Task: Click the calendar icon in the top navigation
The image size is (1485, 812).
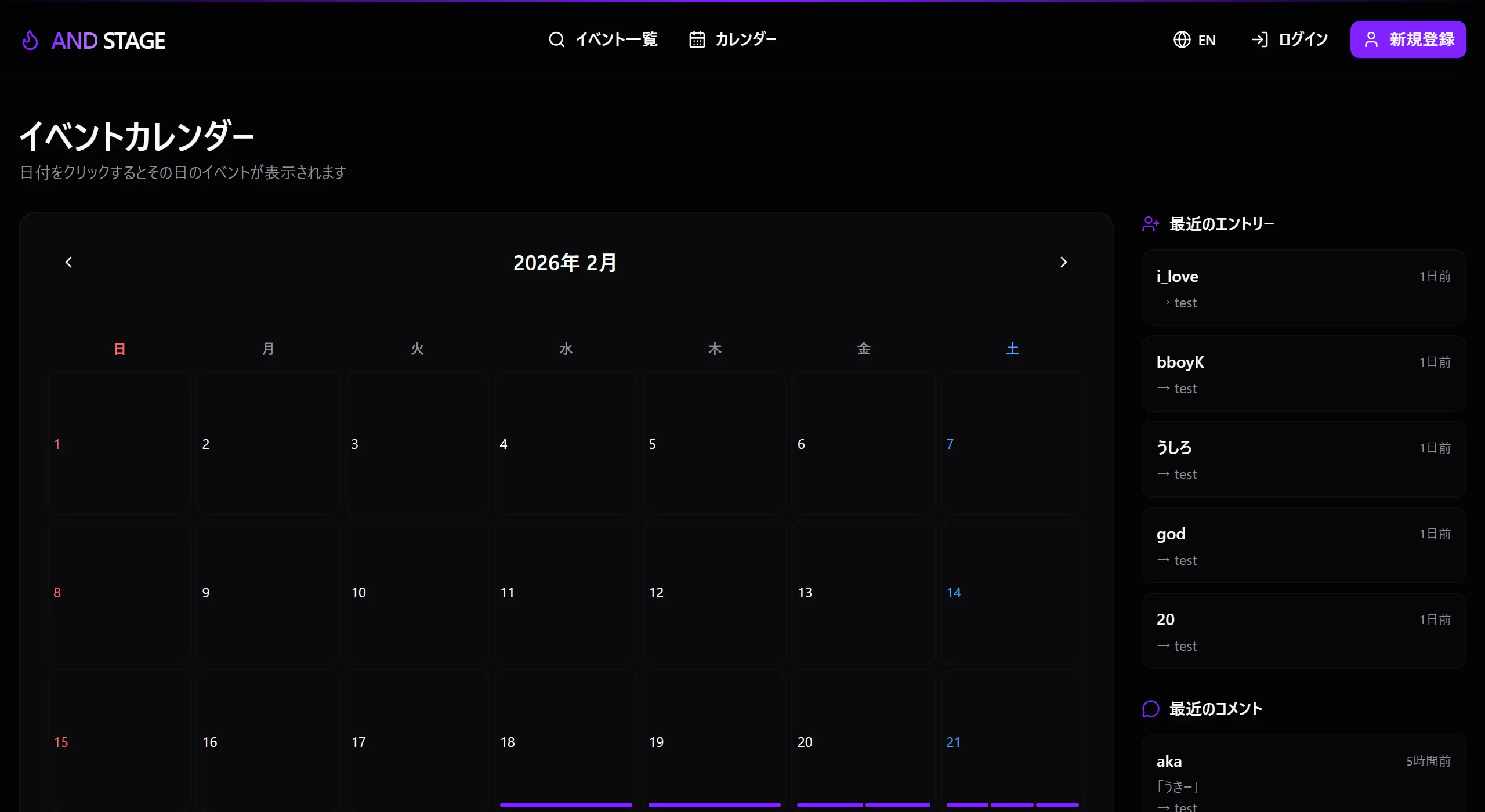Action: click(x=697, y=39)
